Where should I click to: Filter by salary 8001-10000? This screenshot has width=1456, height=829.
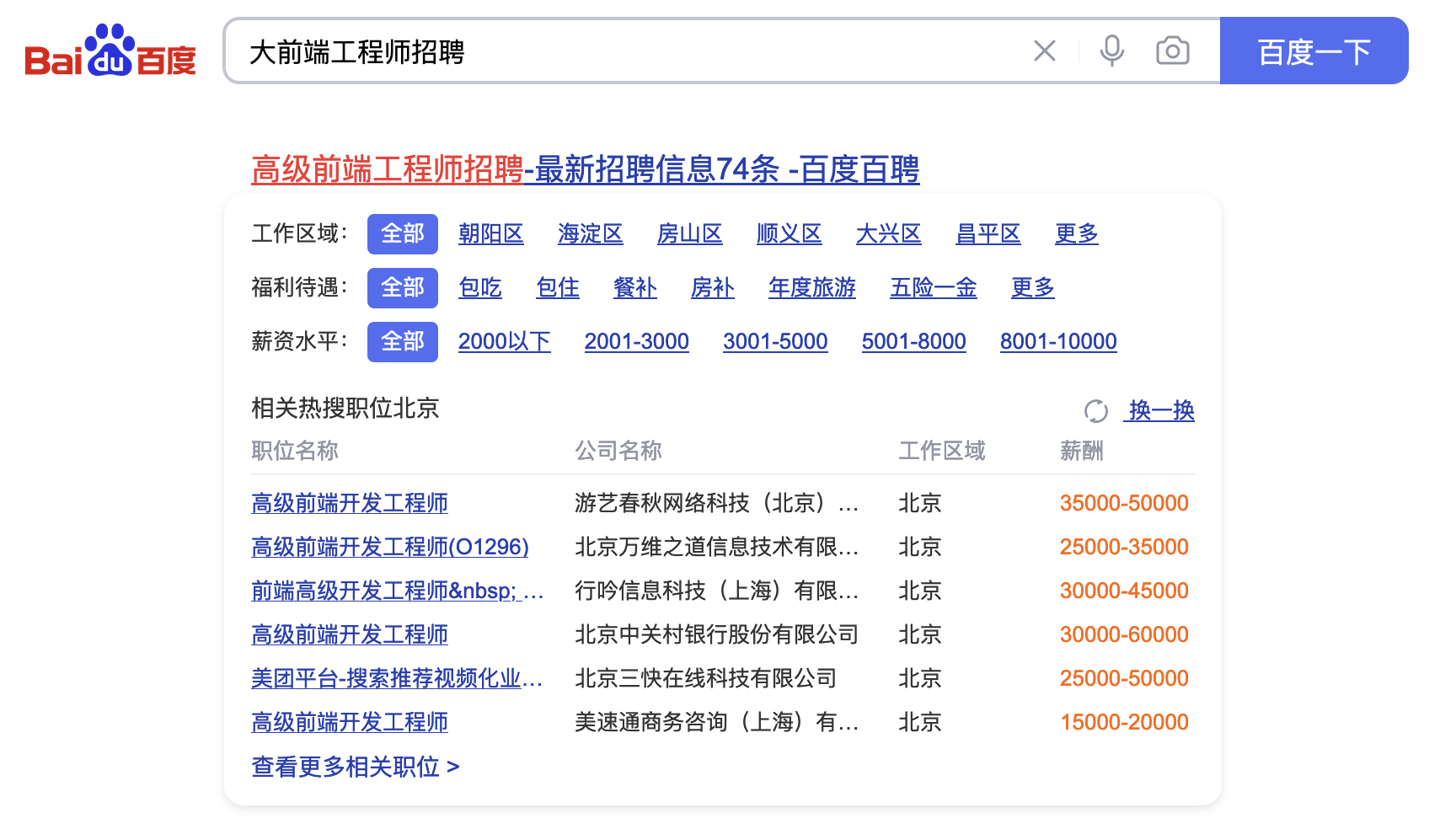1057,342
